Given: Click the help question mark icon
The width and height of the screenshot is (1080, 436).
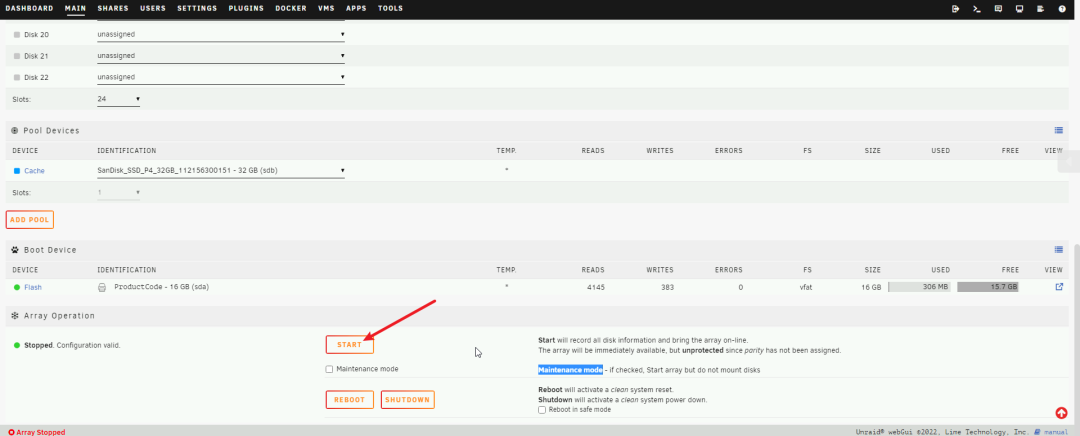Looking at the screenshot, I should click(x=1062, y=8).
